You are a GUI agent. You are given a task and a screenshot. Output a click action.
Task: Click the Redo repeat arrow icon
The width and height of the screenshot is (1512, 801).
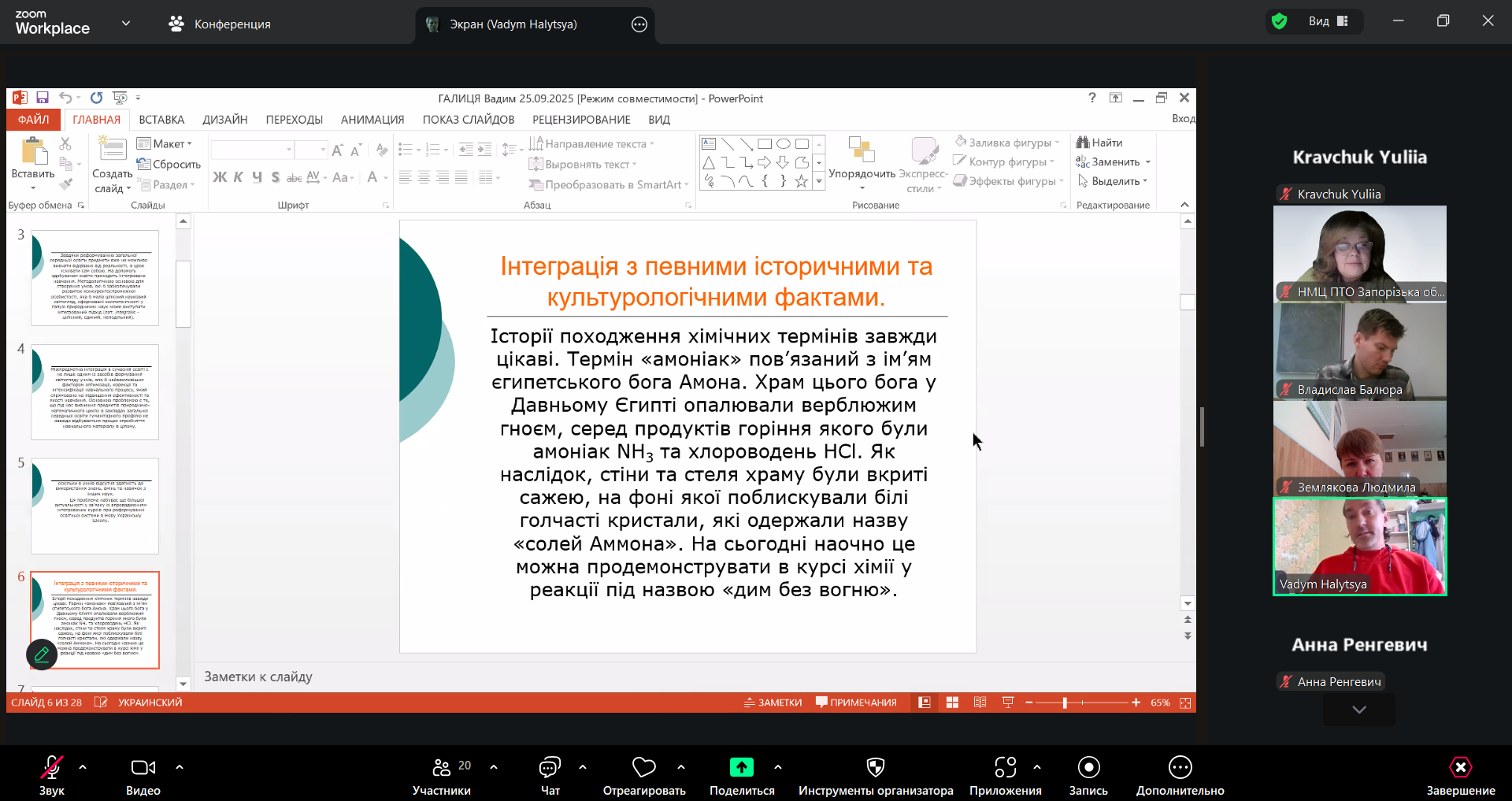(x=96, y=98)
